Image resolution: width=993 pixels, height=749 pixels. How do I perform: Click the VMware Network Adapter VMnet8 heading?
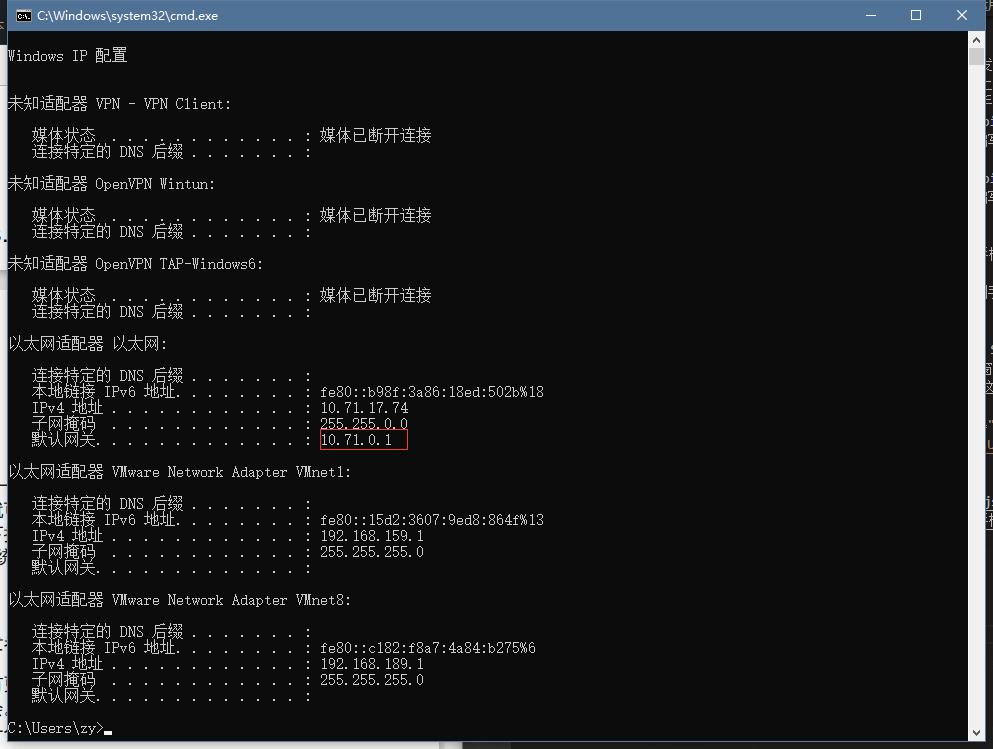point(180,600)
